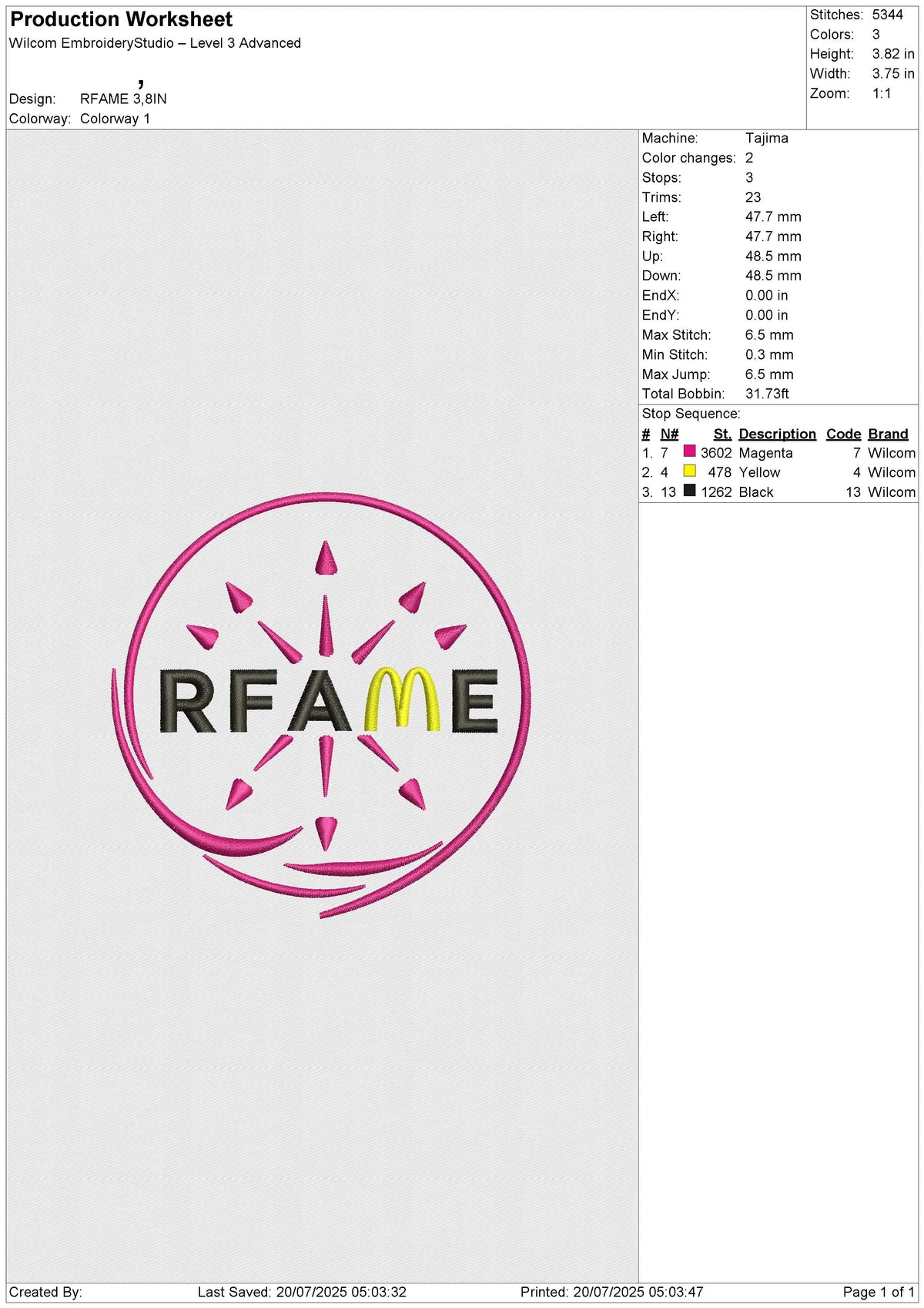Viewport: 924px width, 1308px height.
Task: Click the 'Code' column header
Action: (x=843, y=434)
